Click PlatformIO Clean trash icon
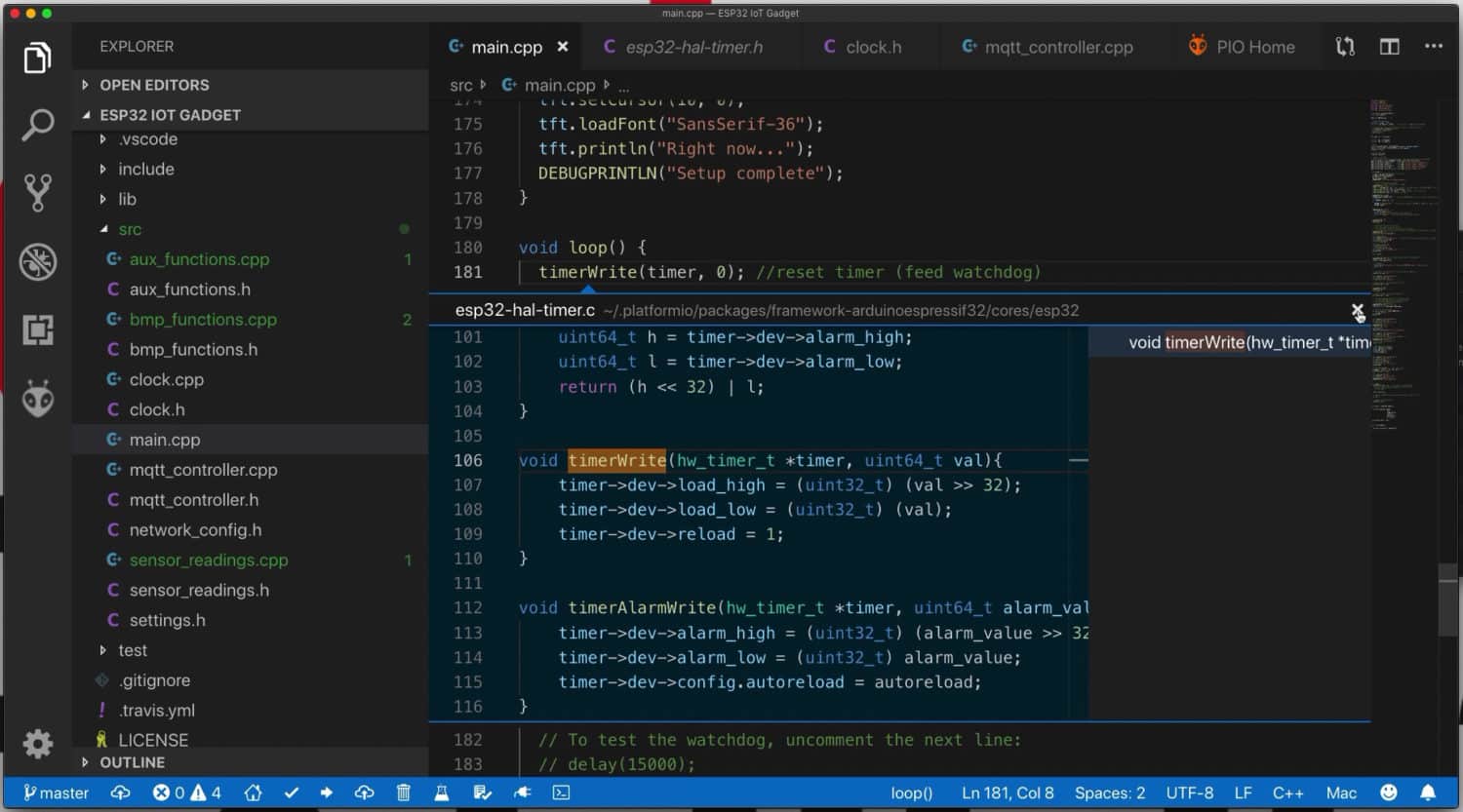The image size is (1463, 812). [x=403, y=793]
